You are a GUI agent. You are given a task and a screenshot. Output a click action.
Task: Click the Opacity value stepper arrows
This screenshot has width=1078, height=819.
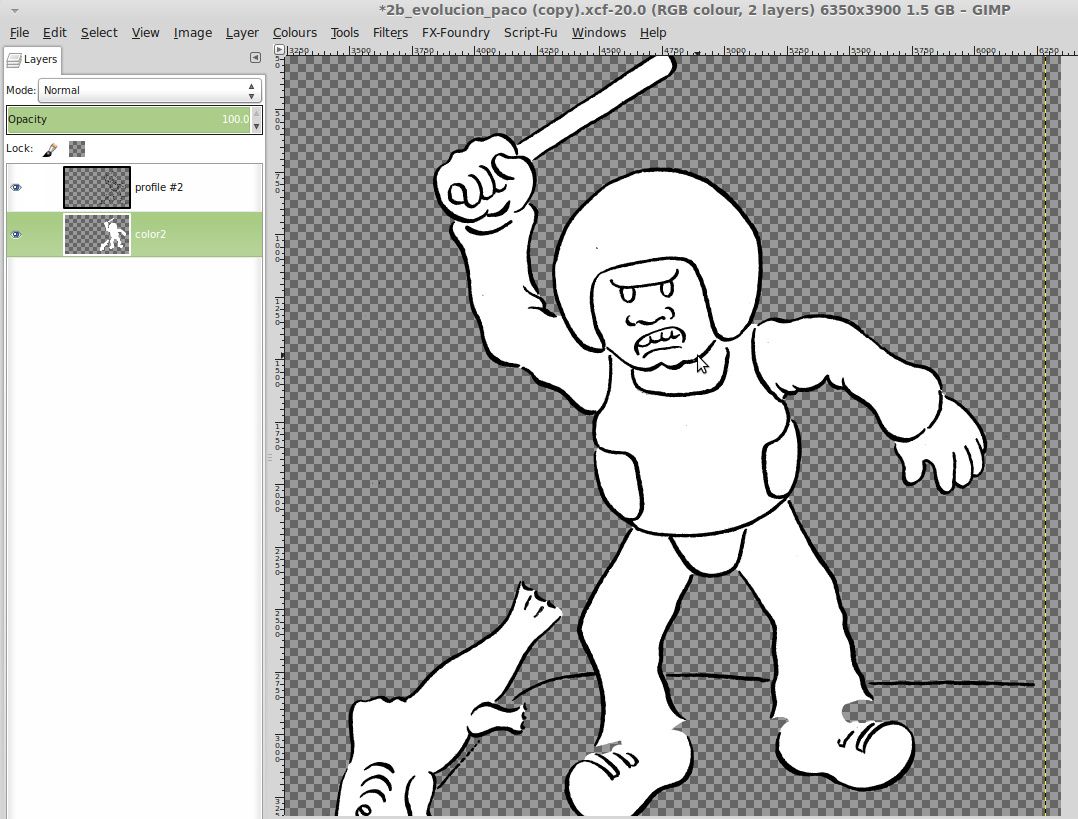tap(256, 120)
